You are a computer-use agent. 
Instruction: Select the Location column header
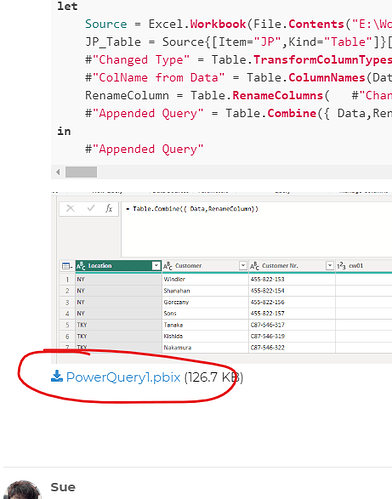pos(118,266)
